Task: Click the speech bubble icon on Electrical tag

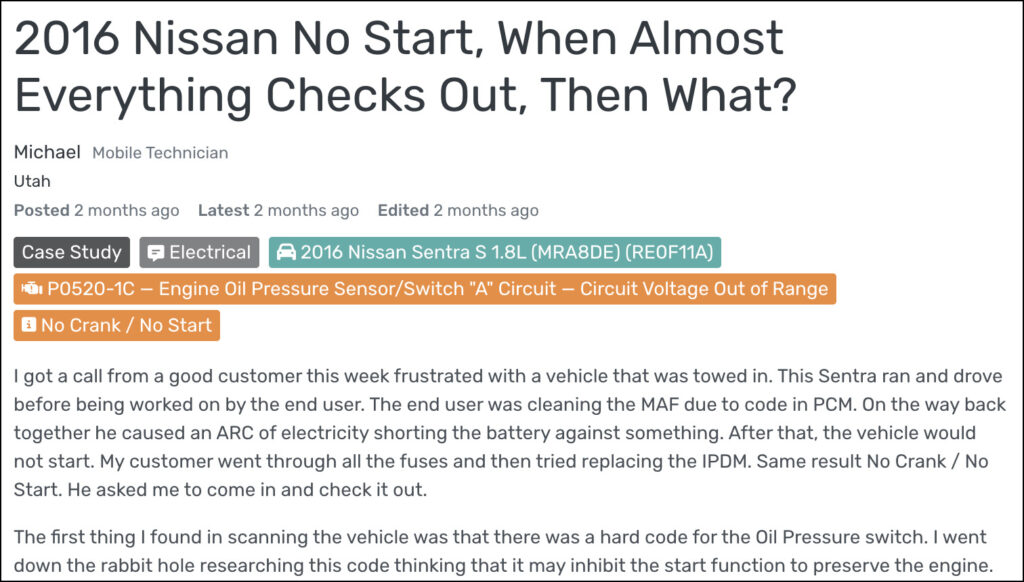Action: 155,253
